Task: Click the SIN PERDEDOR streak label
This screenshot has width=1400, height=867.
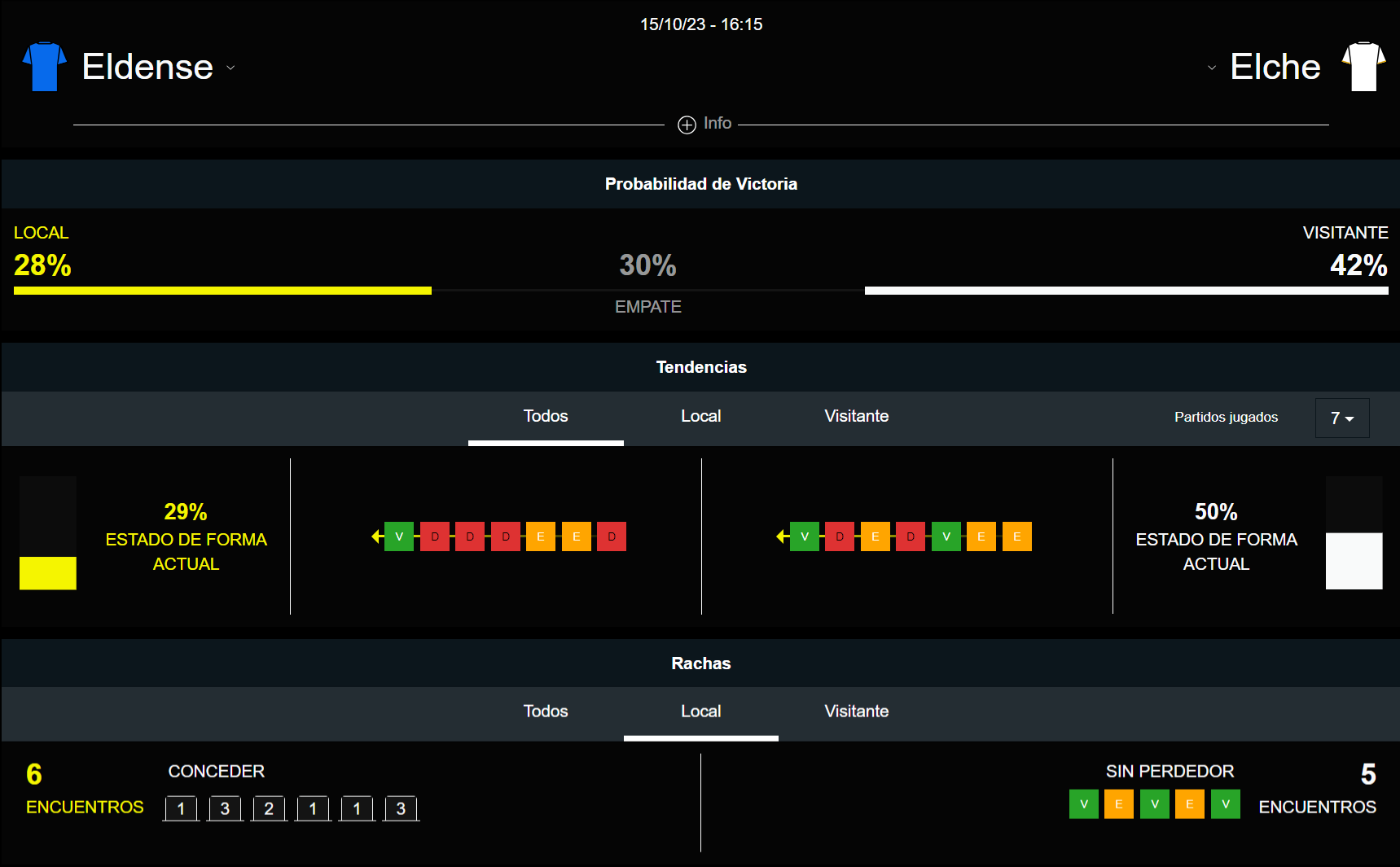Action: click(x=1170, y=772)
